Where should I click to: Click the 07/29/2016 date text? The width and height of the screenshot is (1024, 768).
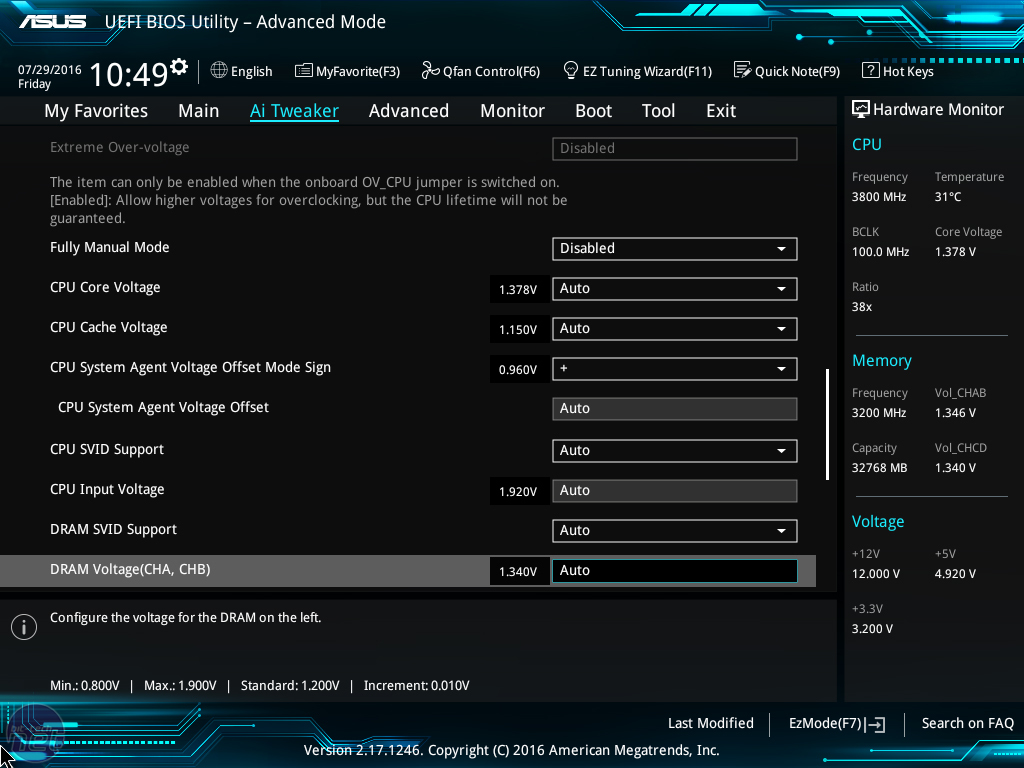pos(50,70)
